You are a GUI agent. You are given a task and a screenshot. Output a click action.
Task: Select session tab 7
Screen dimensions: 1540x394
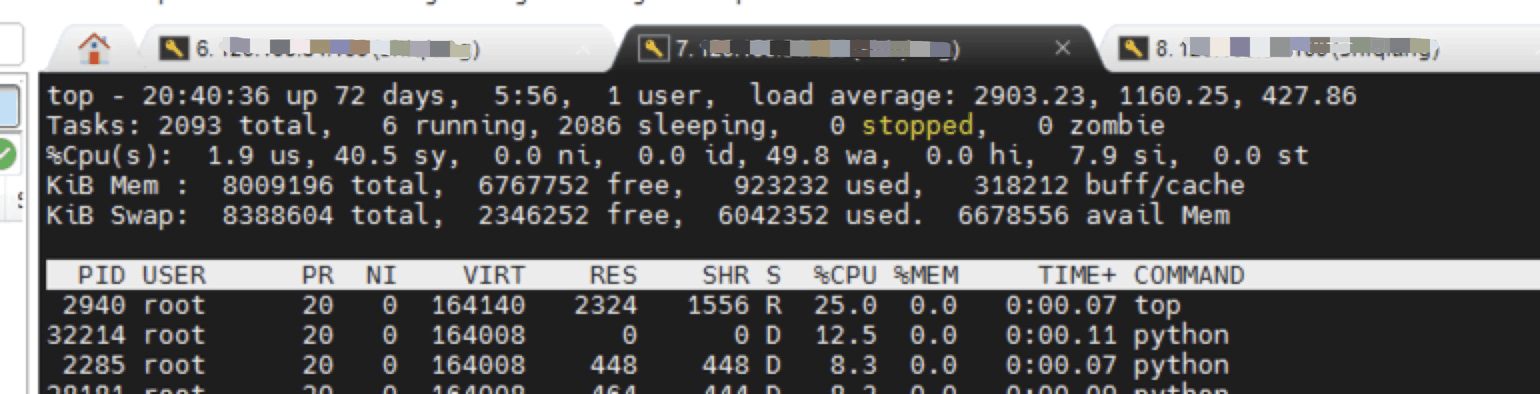click(858, 48)
